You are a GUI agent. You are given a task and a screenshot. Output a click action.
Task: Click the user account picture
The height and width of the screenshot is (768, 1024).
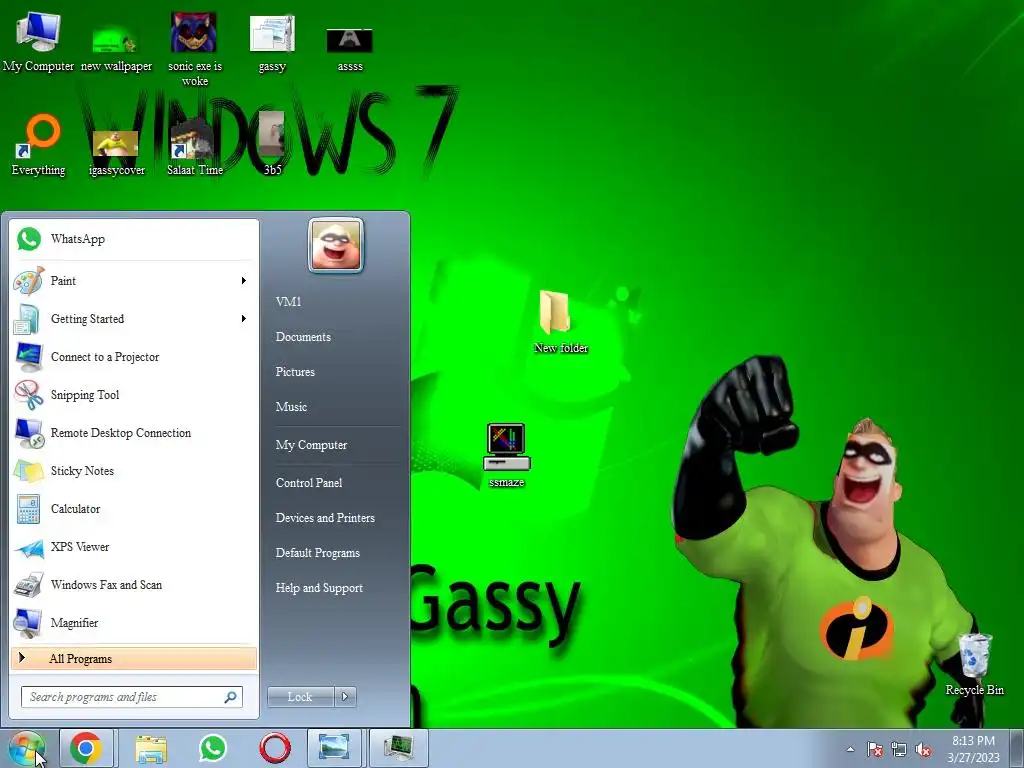tap(336, 245)
